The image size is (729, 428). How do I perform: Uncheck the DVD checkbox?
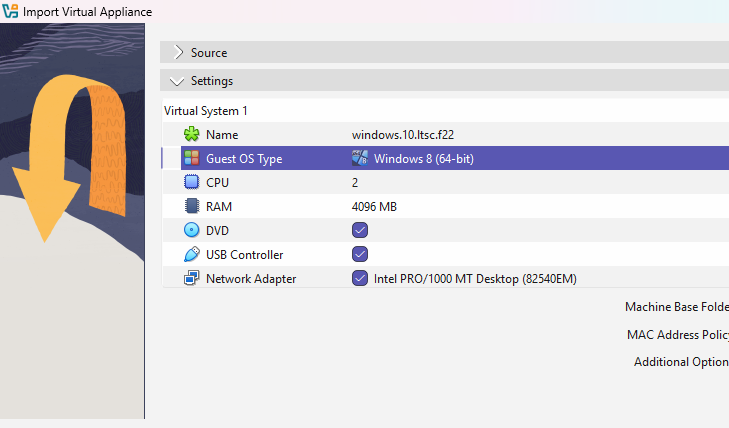click(x=360, y=231)
